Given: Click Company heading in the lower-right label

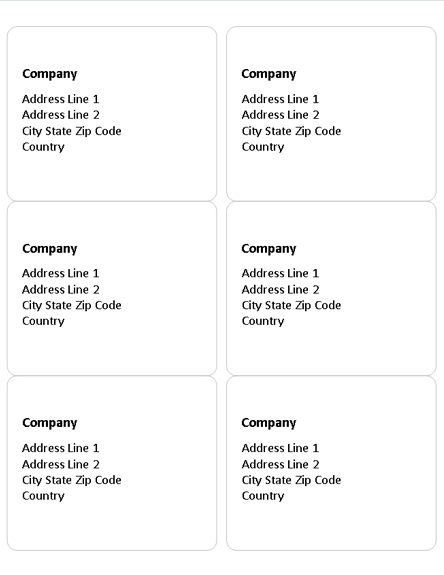Looking at the screenshot, I should 269,423.
